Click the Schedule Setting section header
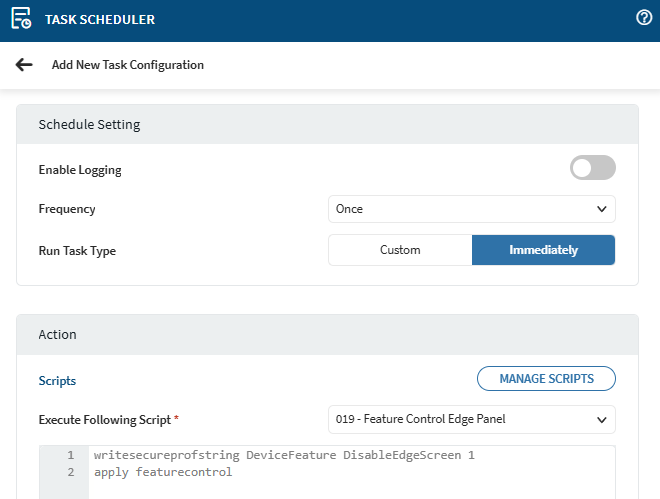The height and width of the screenshot is (499, 660). coord(89,125)
